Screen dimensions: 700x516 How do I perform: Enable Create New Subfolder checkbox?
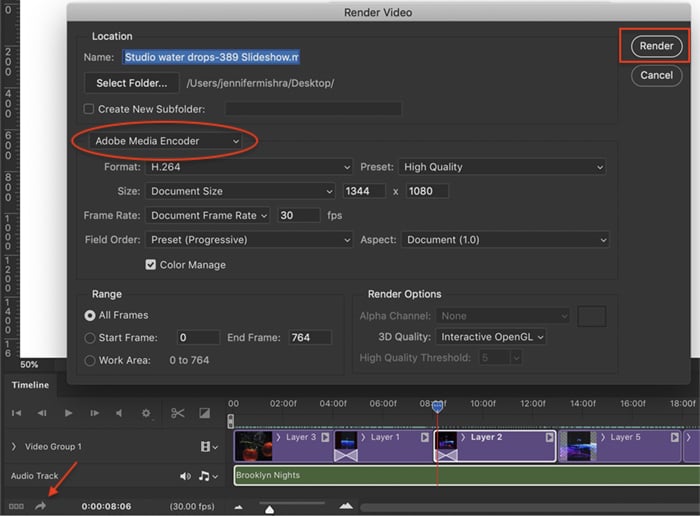coord(89,109)
